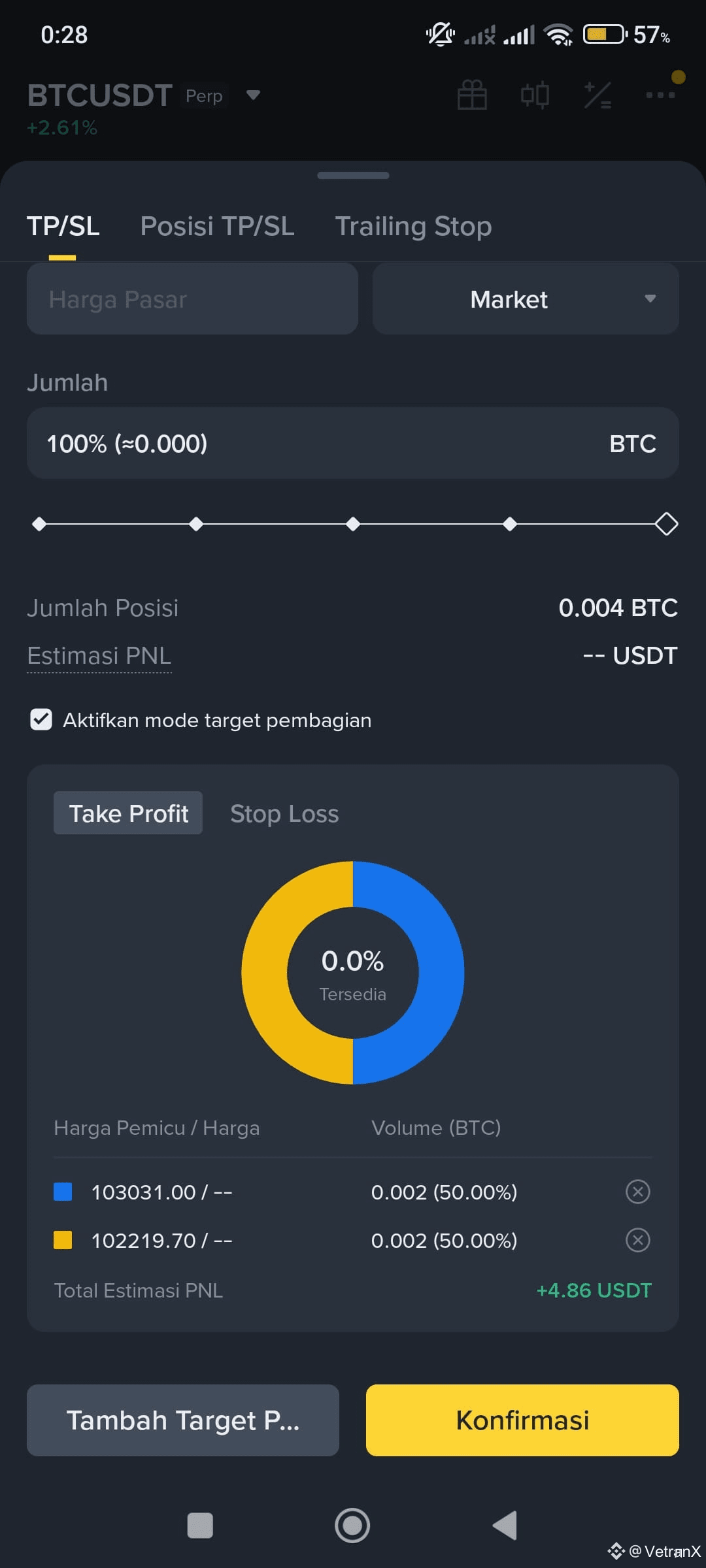Open the three-dot more menu

coord(660,95)
